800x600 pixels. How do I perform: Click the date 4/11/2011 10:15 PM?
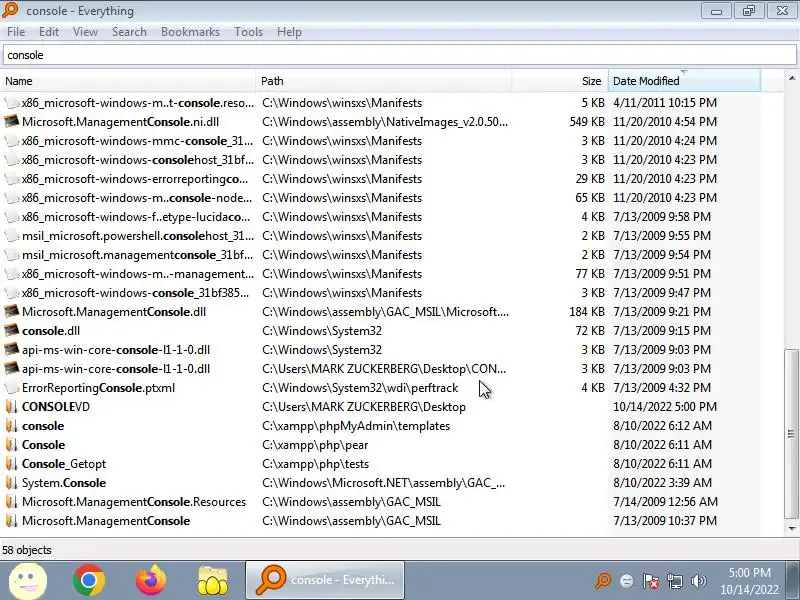pos(665,103)
